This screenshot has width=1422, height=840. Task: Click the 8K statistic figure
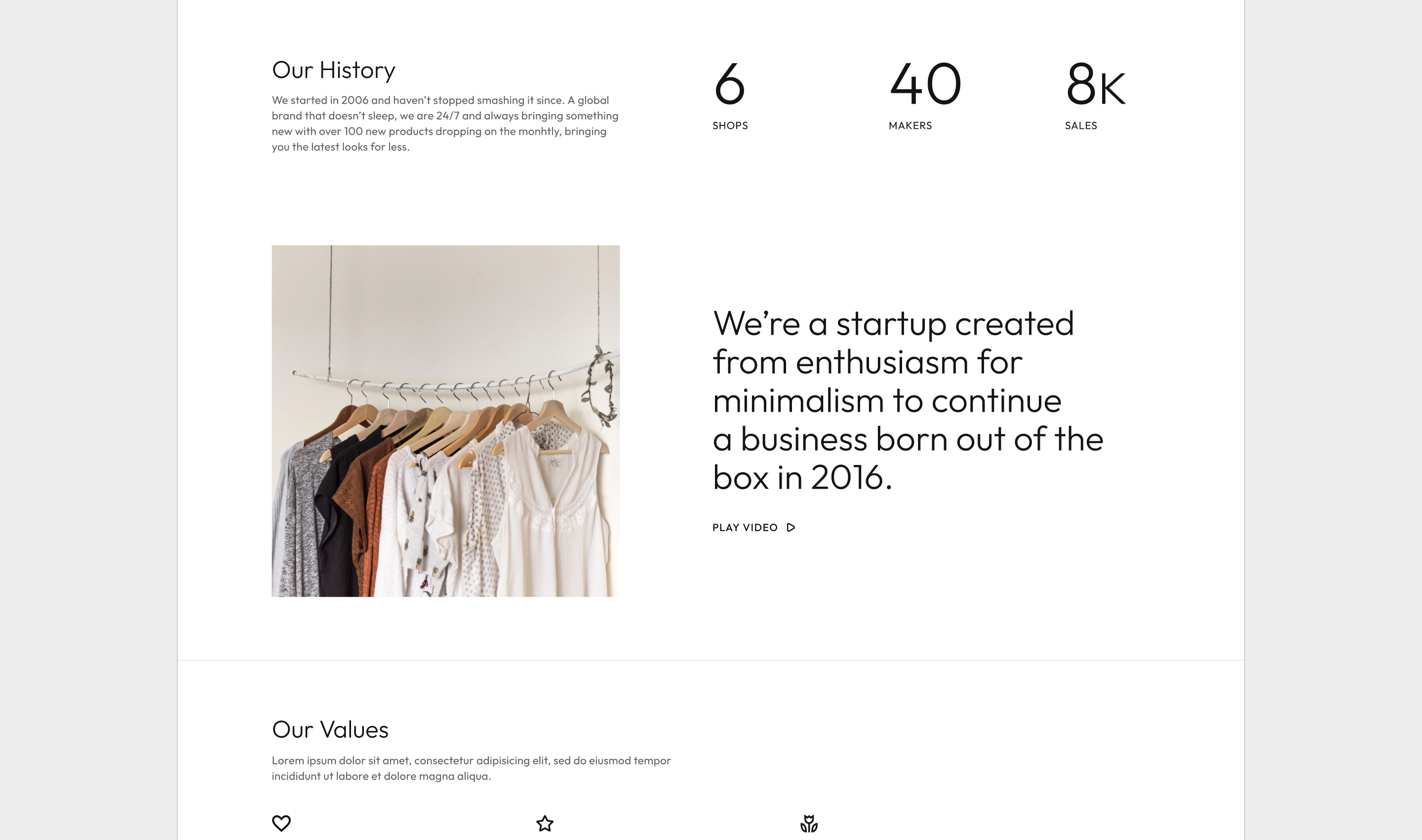click(1095, 84)
